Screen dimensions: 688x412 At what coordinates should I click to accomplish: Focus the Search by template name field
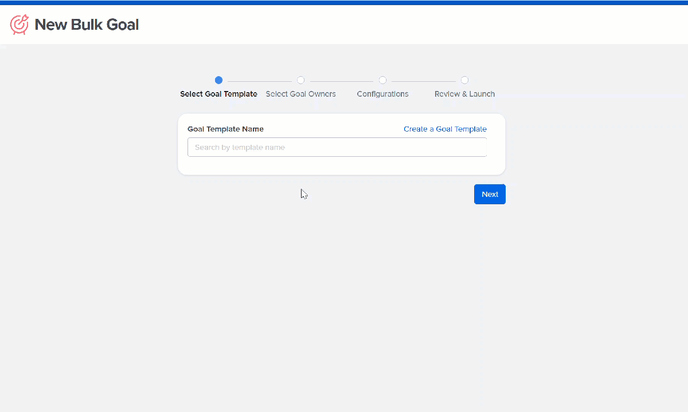coord(337,147)
